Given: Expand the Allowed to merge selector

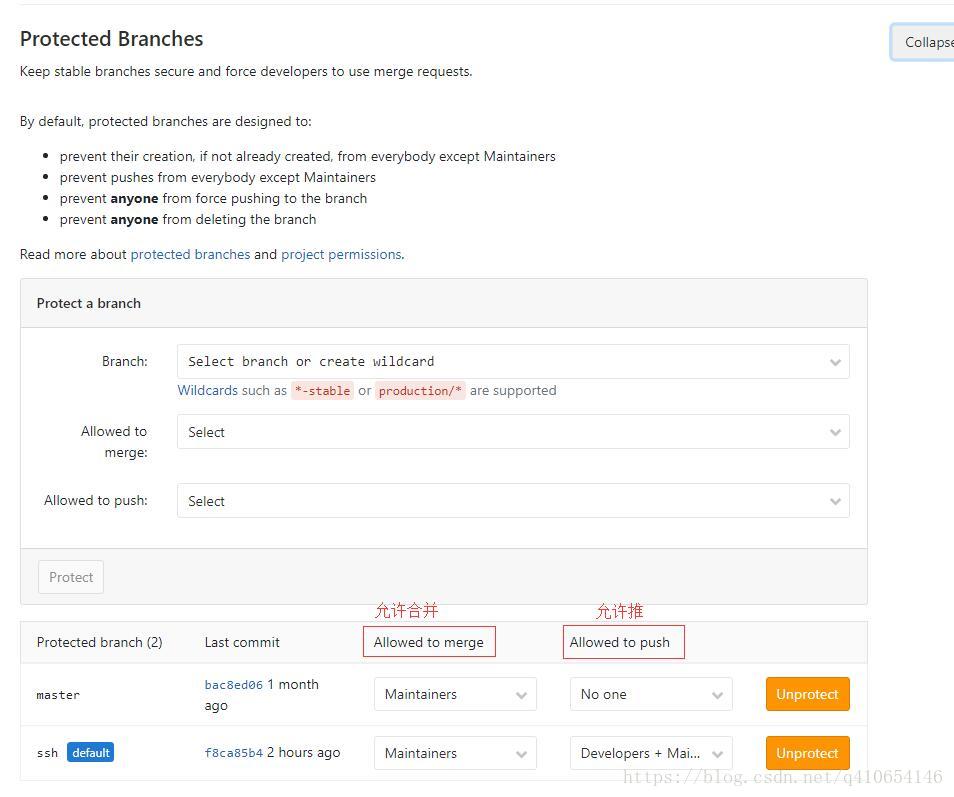Looking at the screenshot, I should coord(512,432).
